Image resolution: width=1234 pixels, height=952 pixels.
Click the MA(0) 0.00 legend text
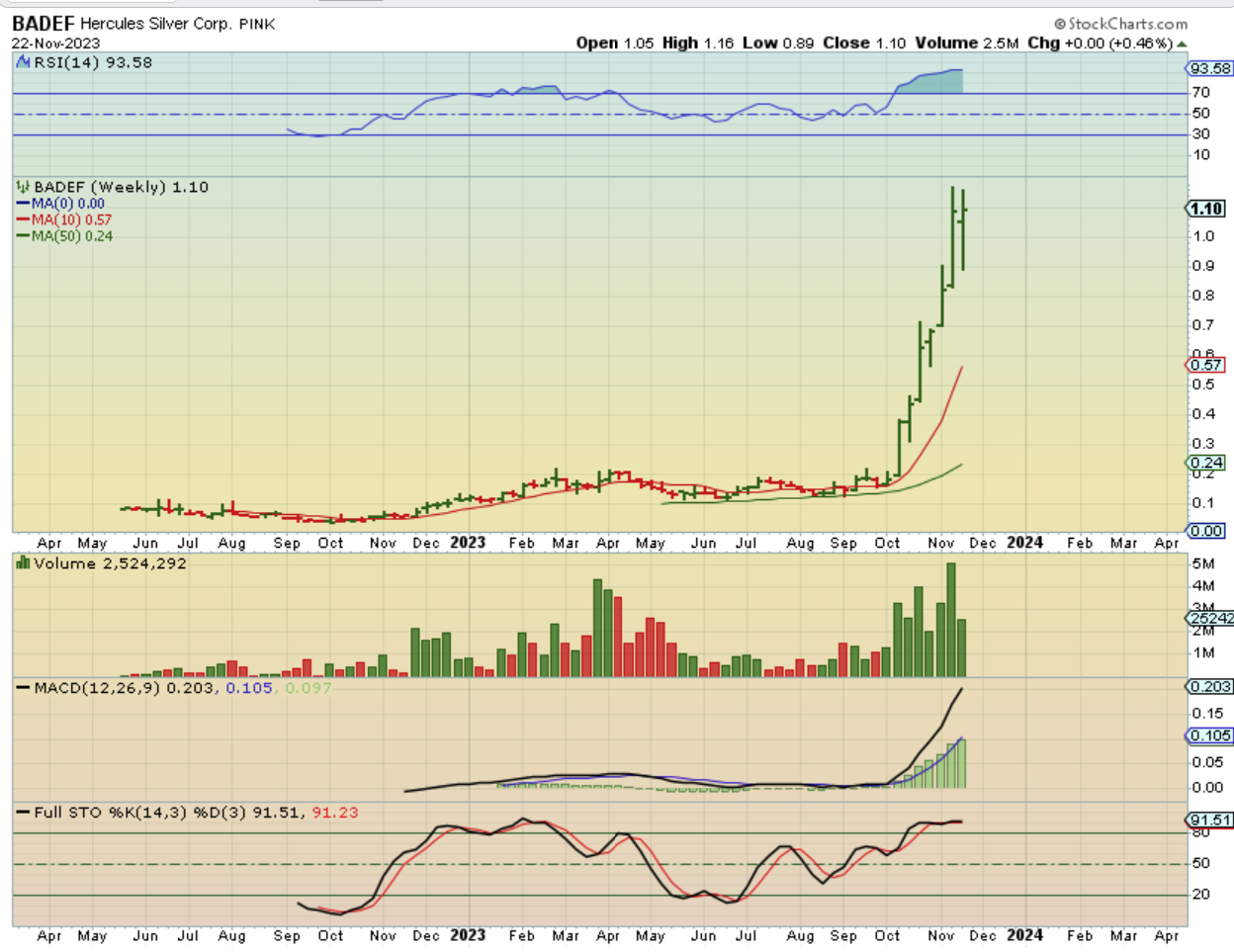click(x=67, y=204)
